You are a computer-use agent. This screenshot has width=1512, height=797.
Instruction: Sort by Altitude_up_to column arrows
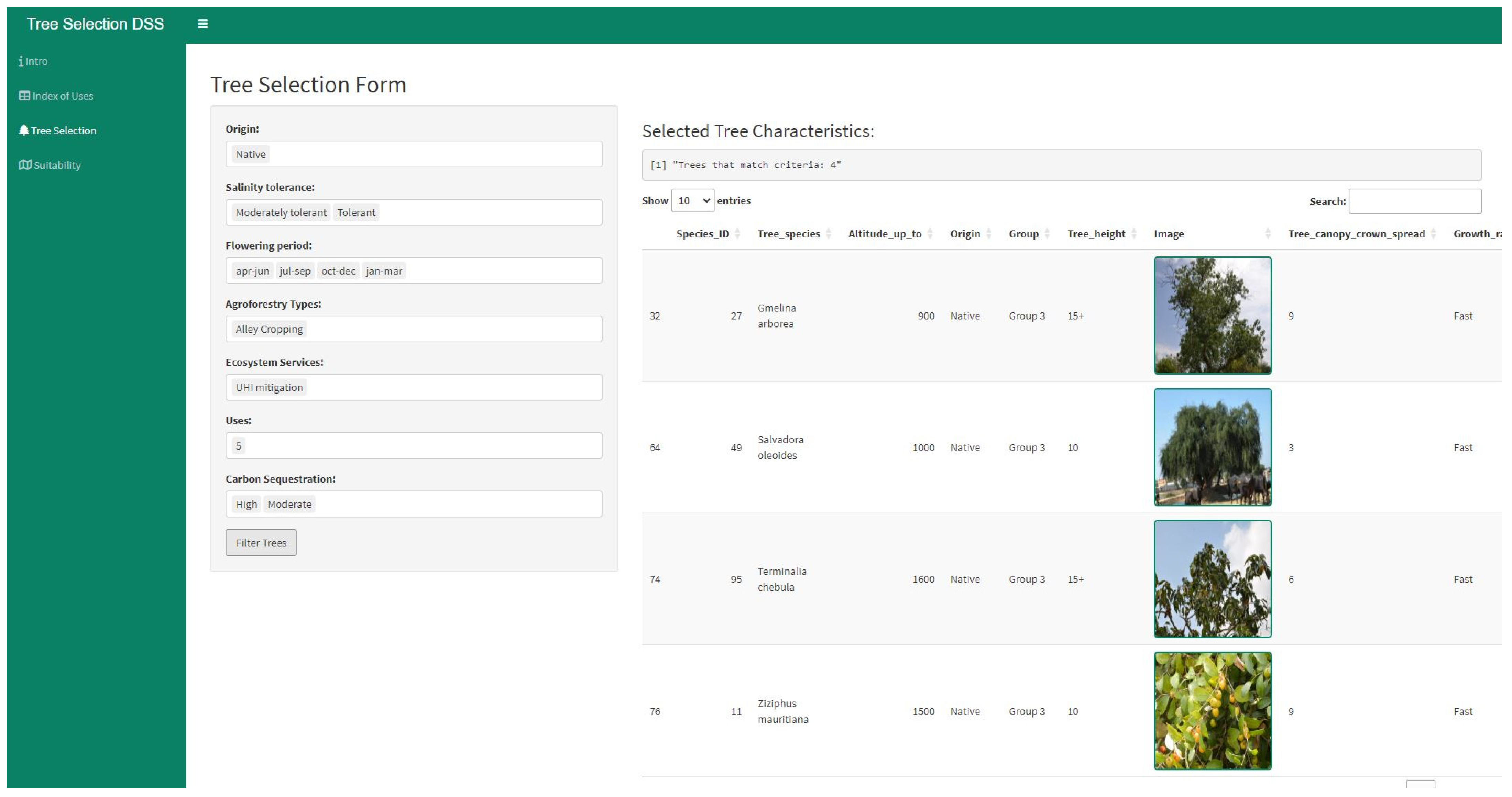pos(930,234)
